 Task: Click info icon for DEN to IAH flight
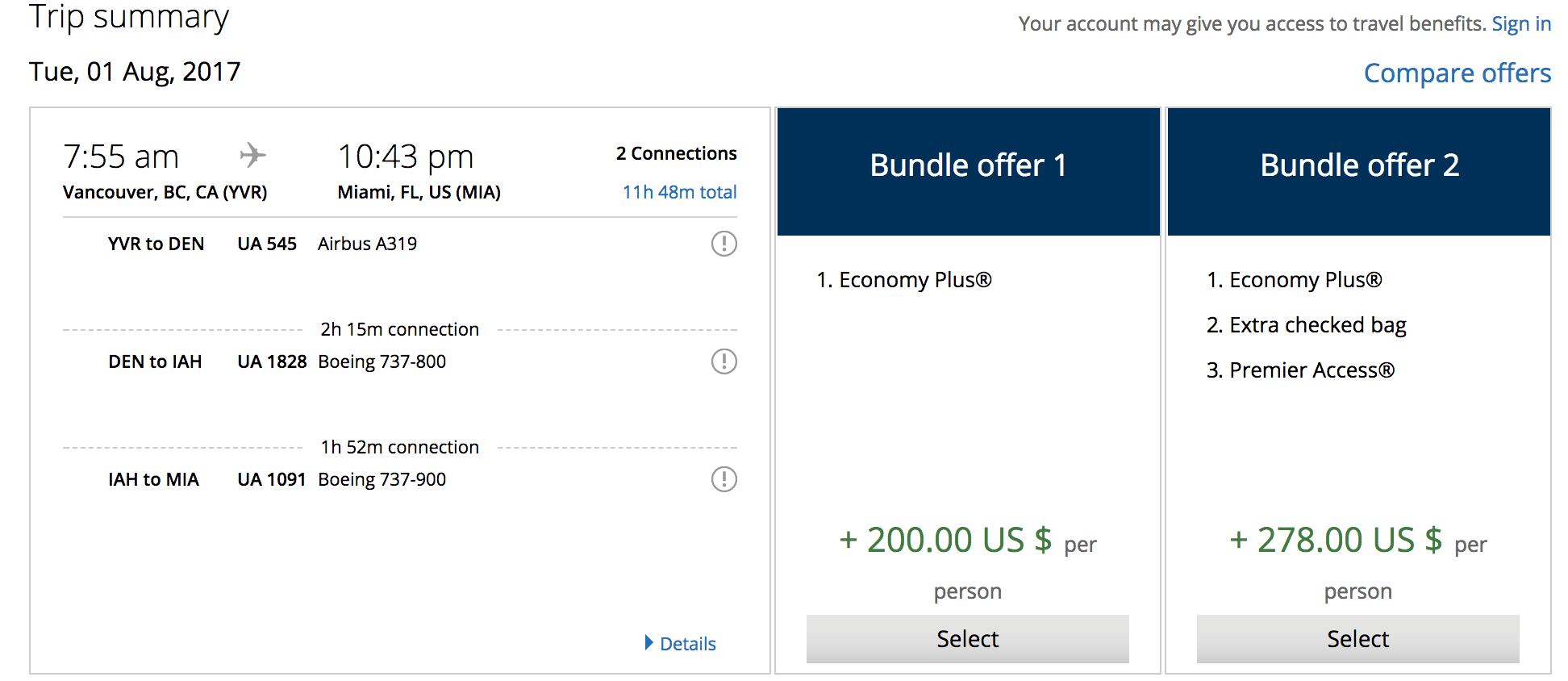click(x=724, y=361)
